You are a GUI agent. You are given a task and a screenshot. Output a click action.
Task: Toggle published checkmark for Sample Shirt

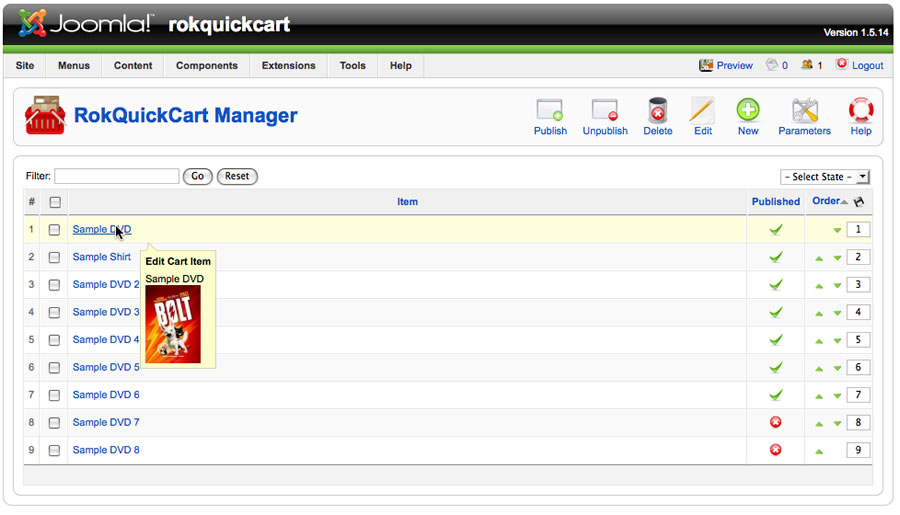click(775, 257)
